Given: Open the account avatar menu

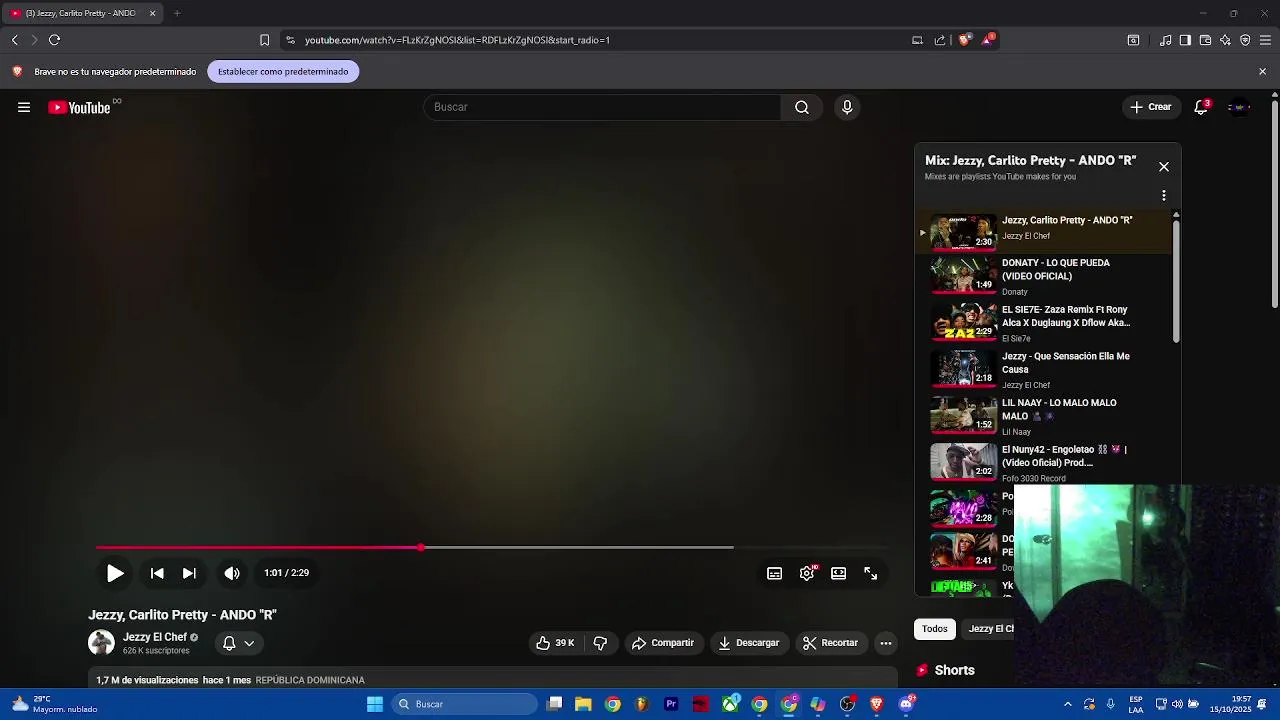Looking at the screenshot, I should (1239, 107).
